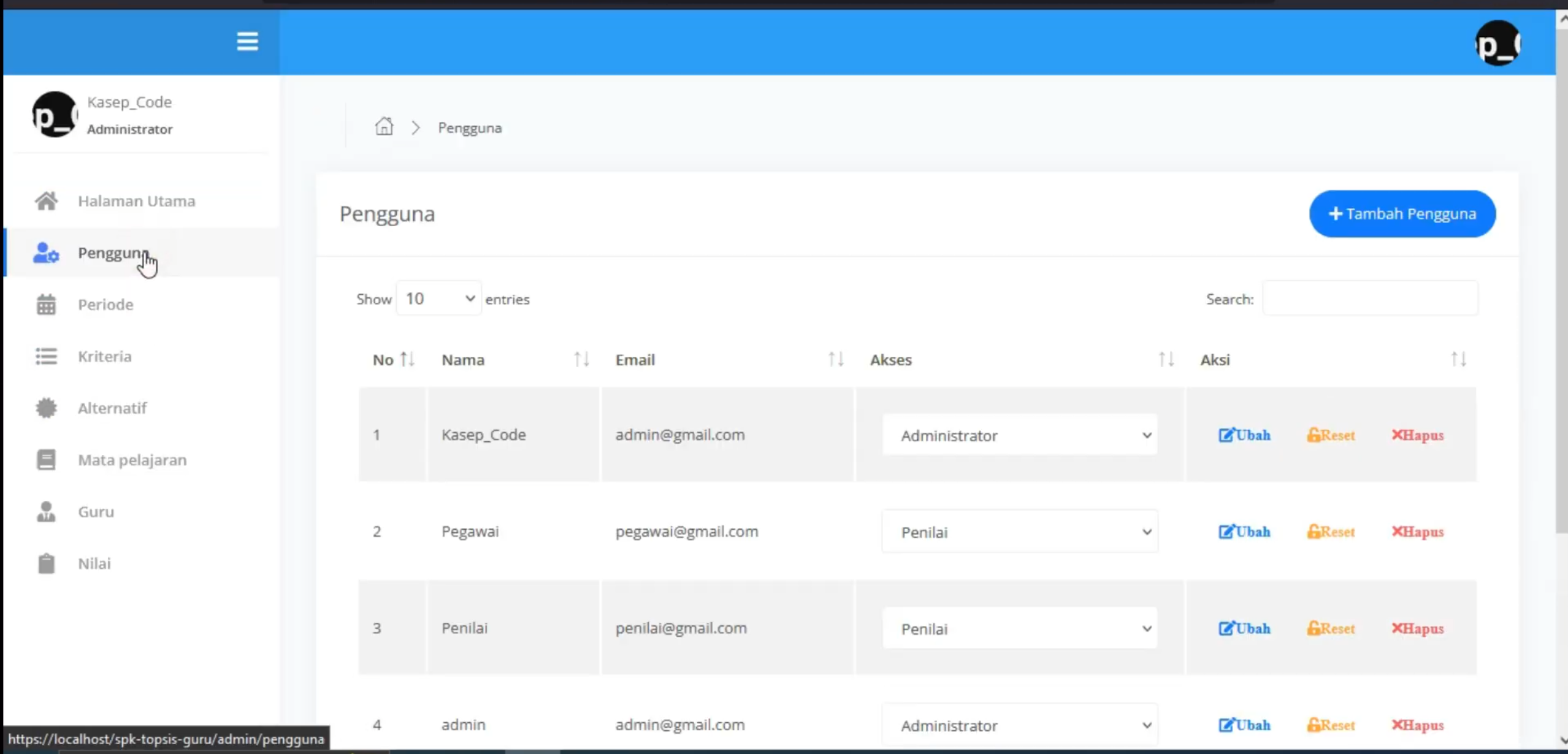
Task: Sort the table by No column
Action: point(407,360)
